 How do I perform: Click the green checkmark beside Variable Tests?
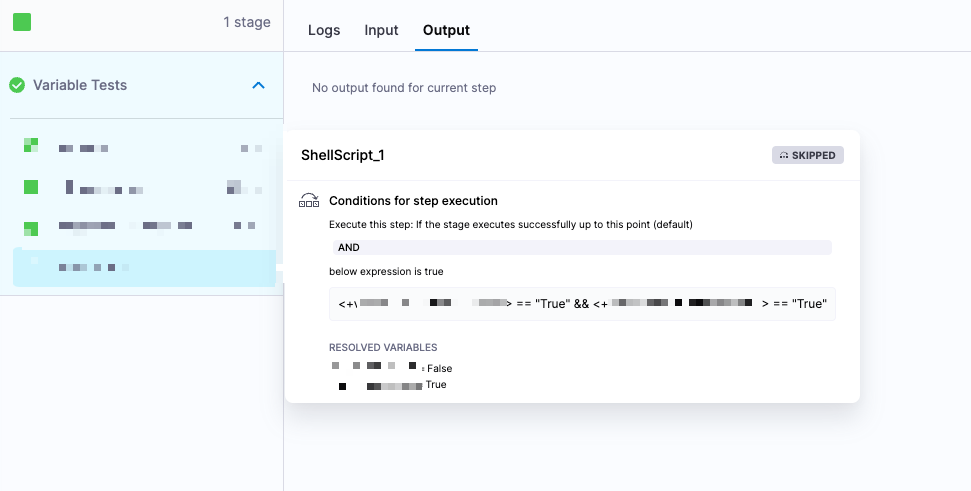tap(17, 85)
